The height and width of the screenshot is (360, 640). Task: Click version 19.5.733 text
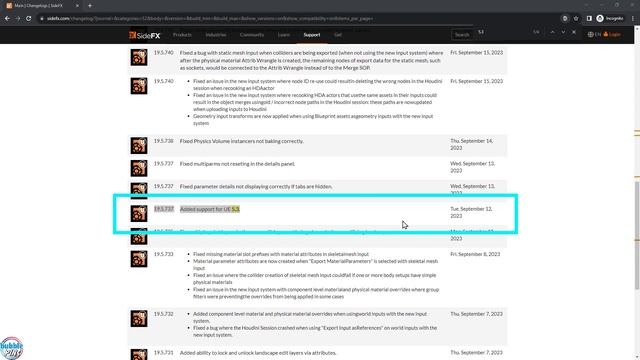(163, 254)
